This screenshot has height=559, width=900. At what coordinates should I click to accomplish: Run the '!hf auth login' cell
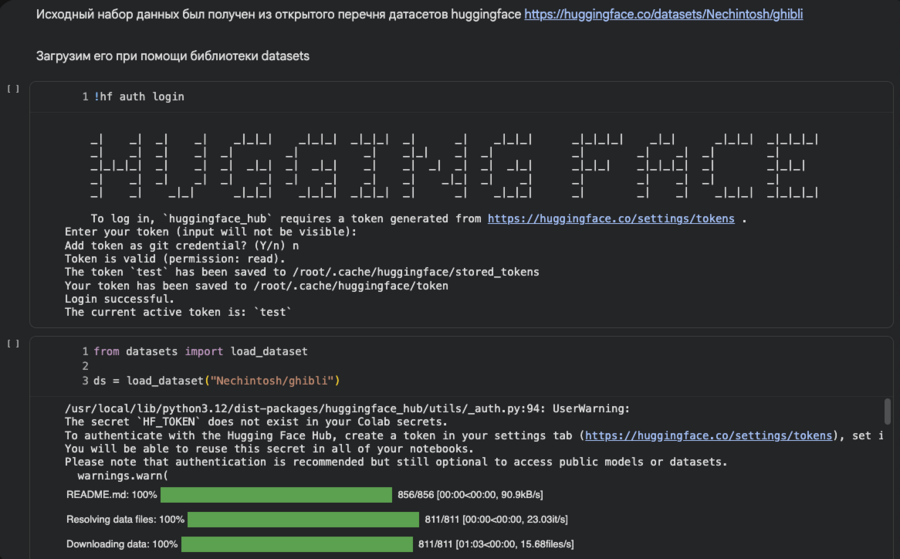(13, 89)
